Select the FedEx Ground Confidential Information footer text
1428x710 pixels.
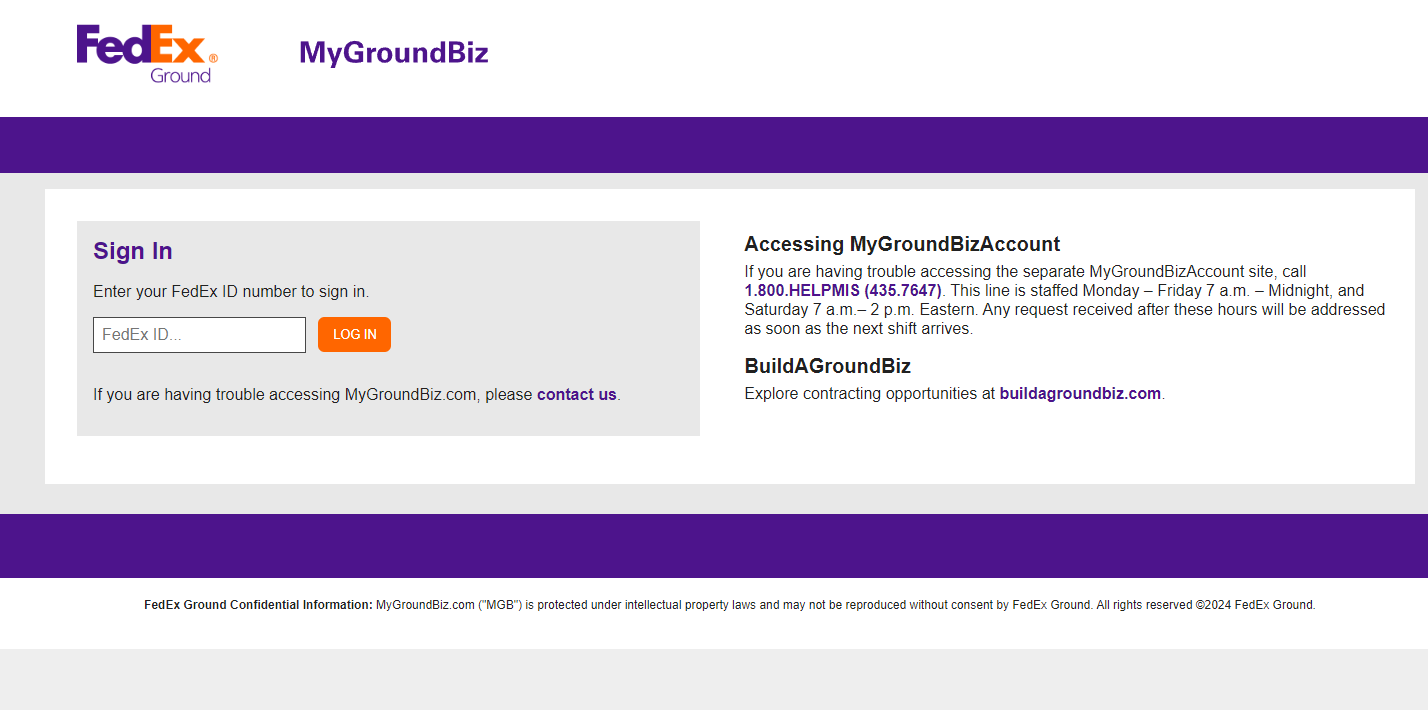[257, 604]
